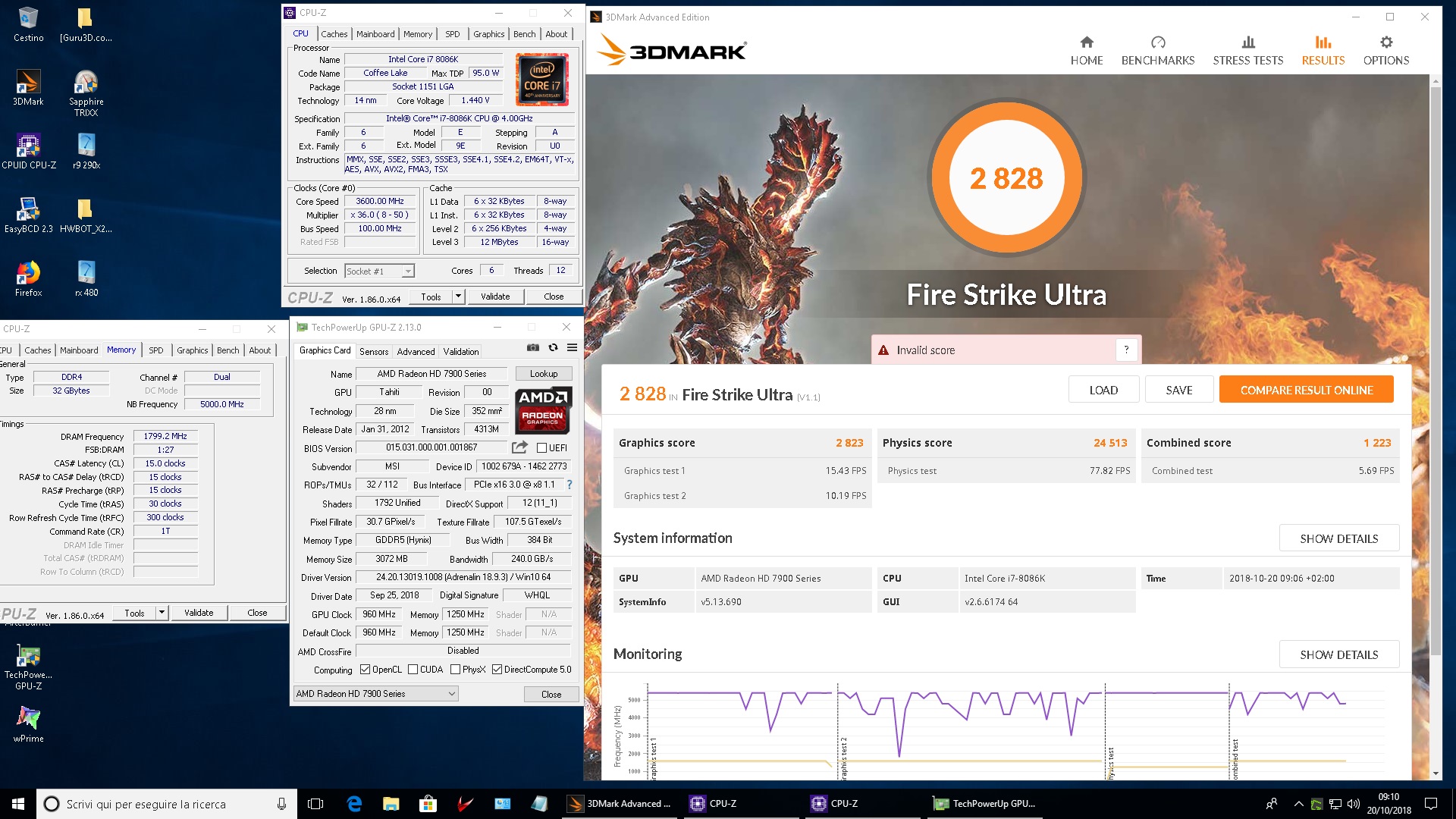
Task: Select CPUID CPU-Z desktop icon
Action: [28, 151]
